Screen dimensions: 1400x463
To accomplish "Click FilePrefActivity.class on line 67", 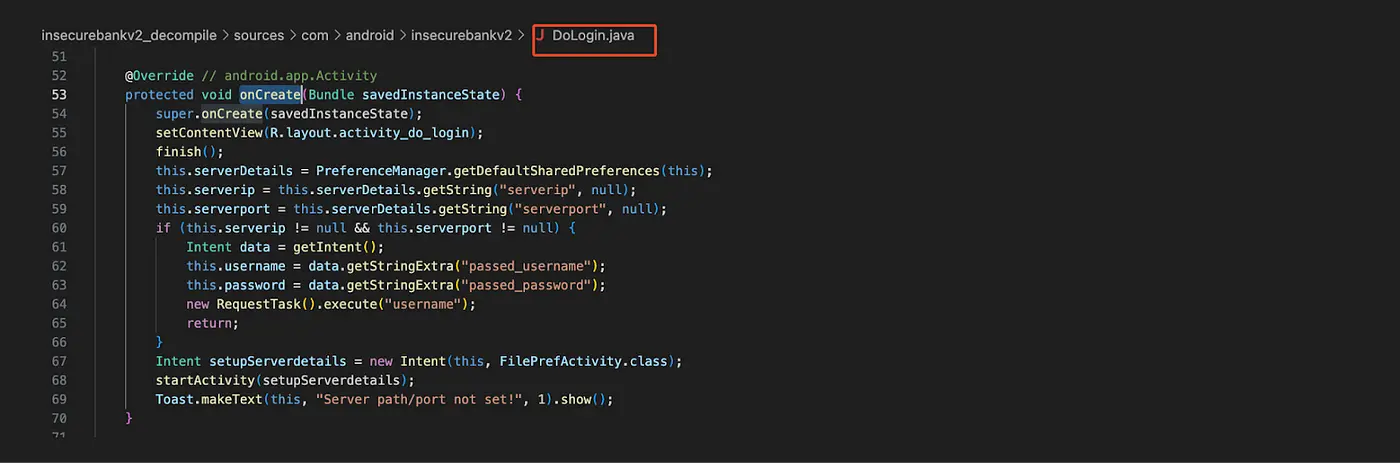I will pos(583,361).
